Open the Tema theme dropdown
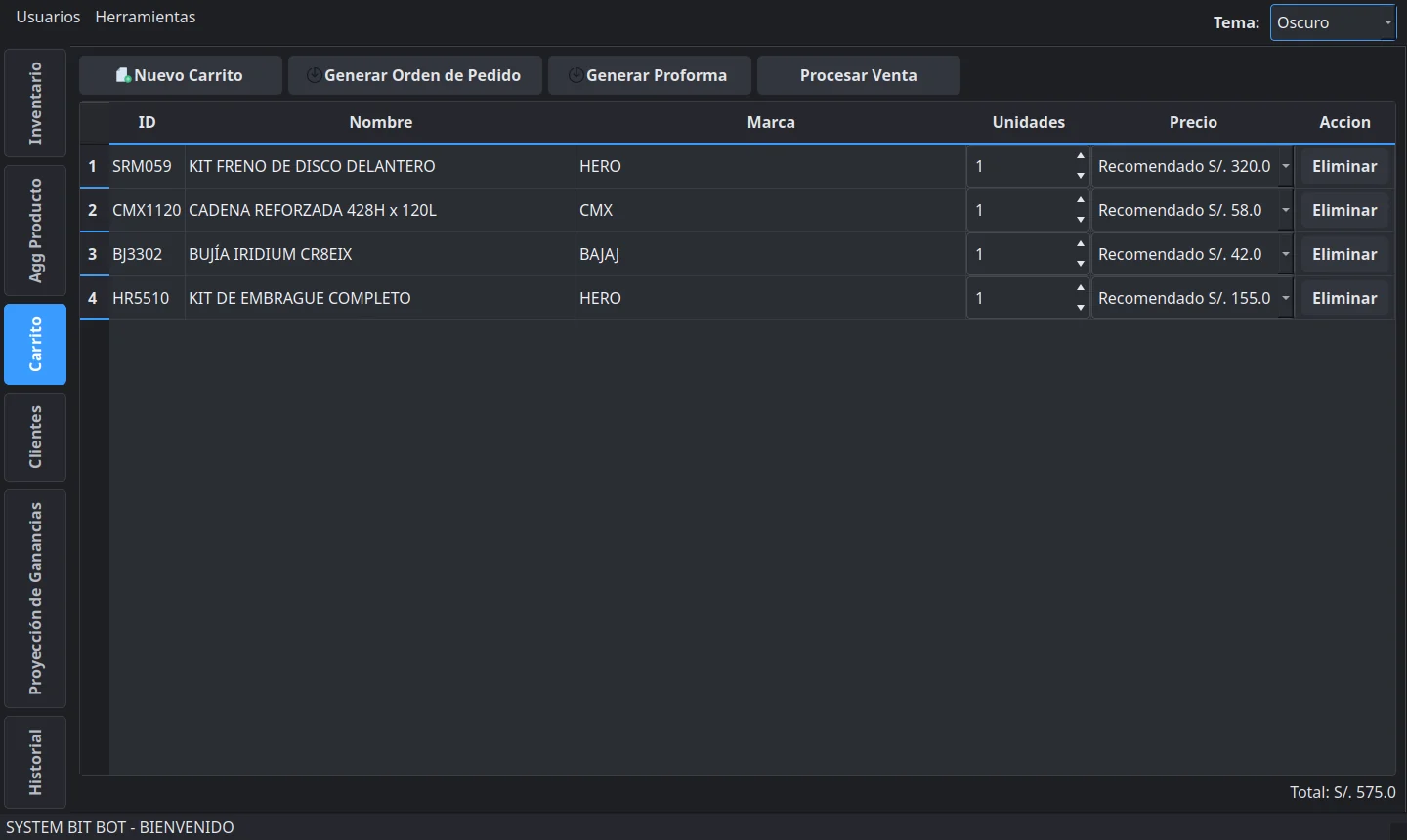This screenshot has height=840, width=1407. point(1334,22)
